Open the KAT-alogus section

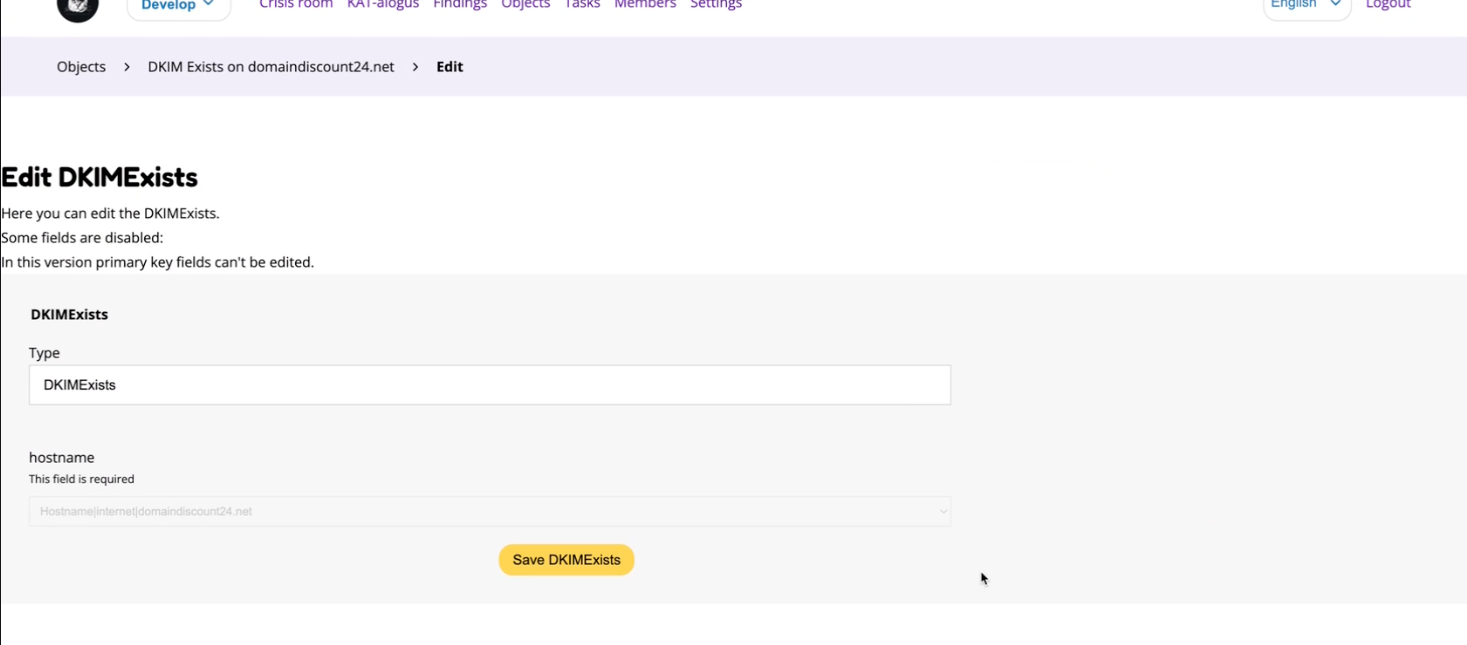383,5
